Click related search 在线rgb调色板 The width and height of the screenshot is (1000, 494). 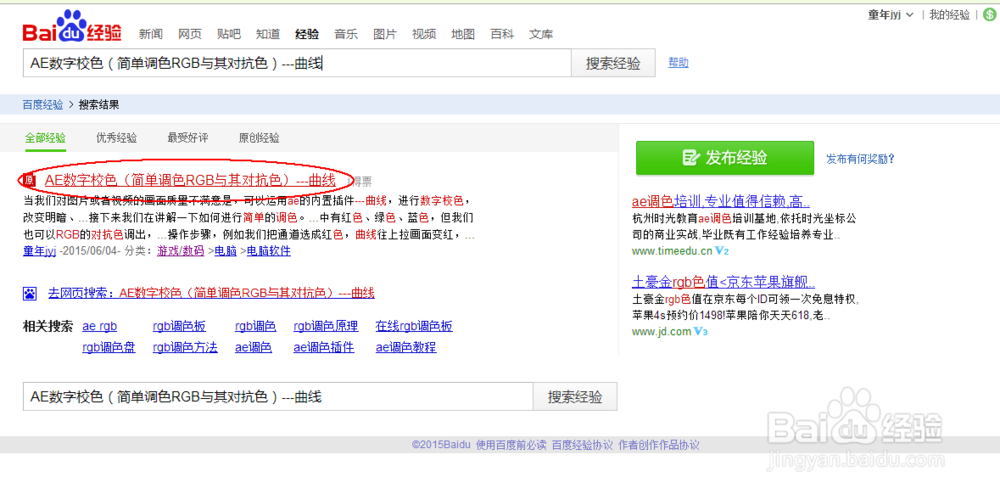click(414, 326)
